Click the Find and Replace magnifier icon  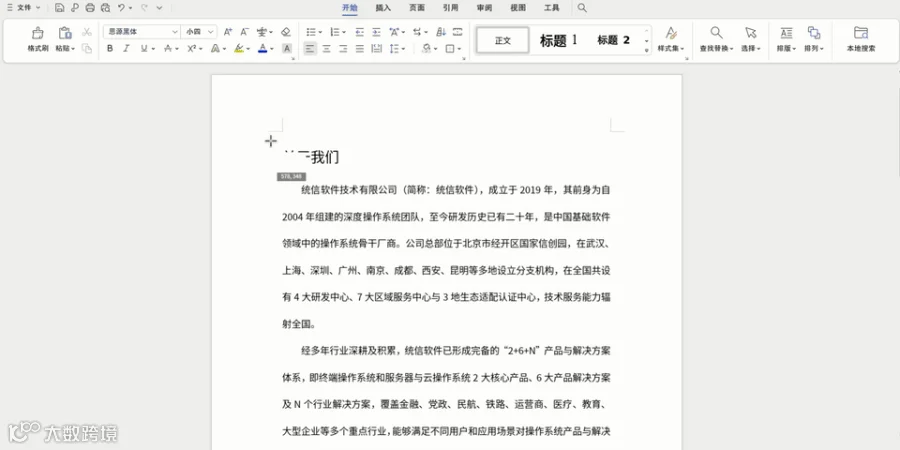716,33
